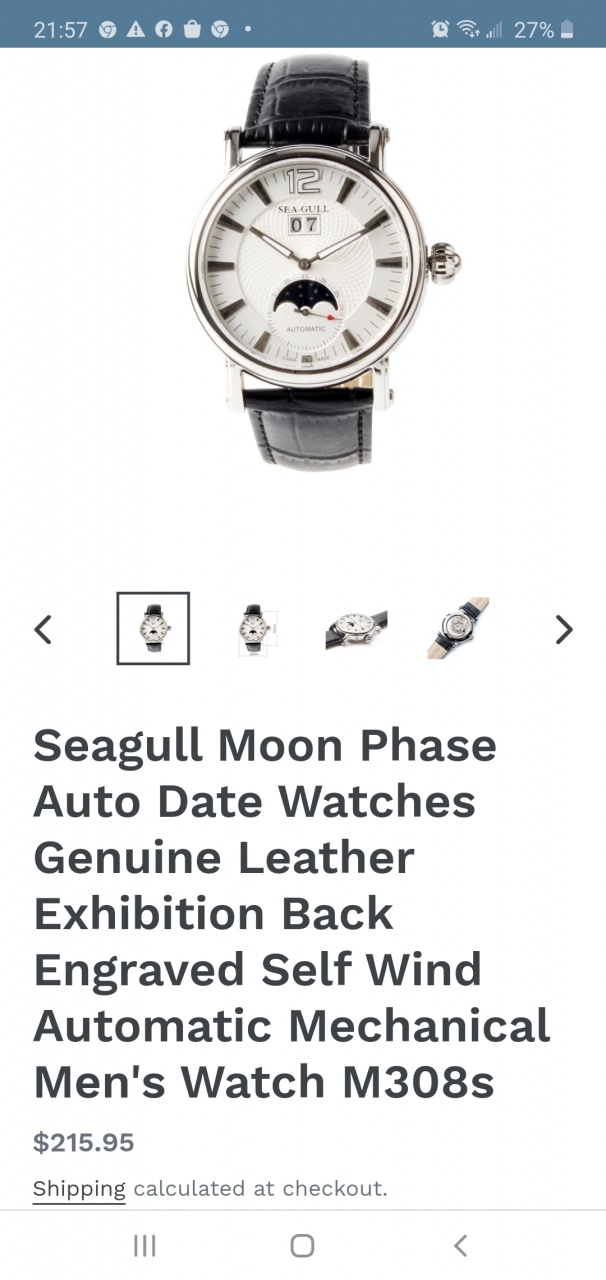606x1280 pixels.
Task: Tap the shopping bag notification icon
Action: [192, 30]
